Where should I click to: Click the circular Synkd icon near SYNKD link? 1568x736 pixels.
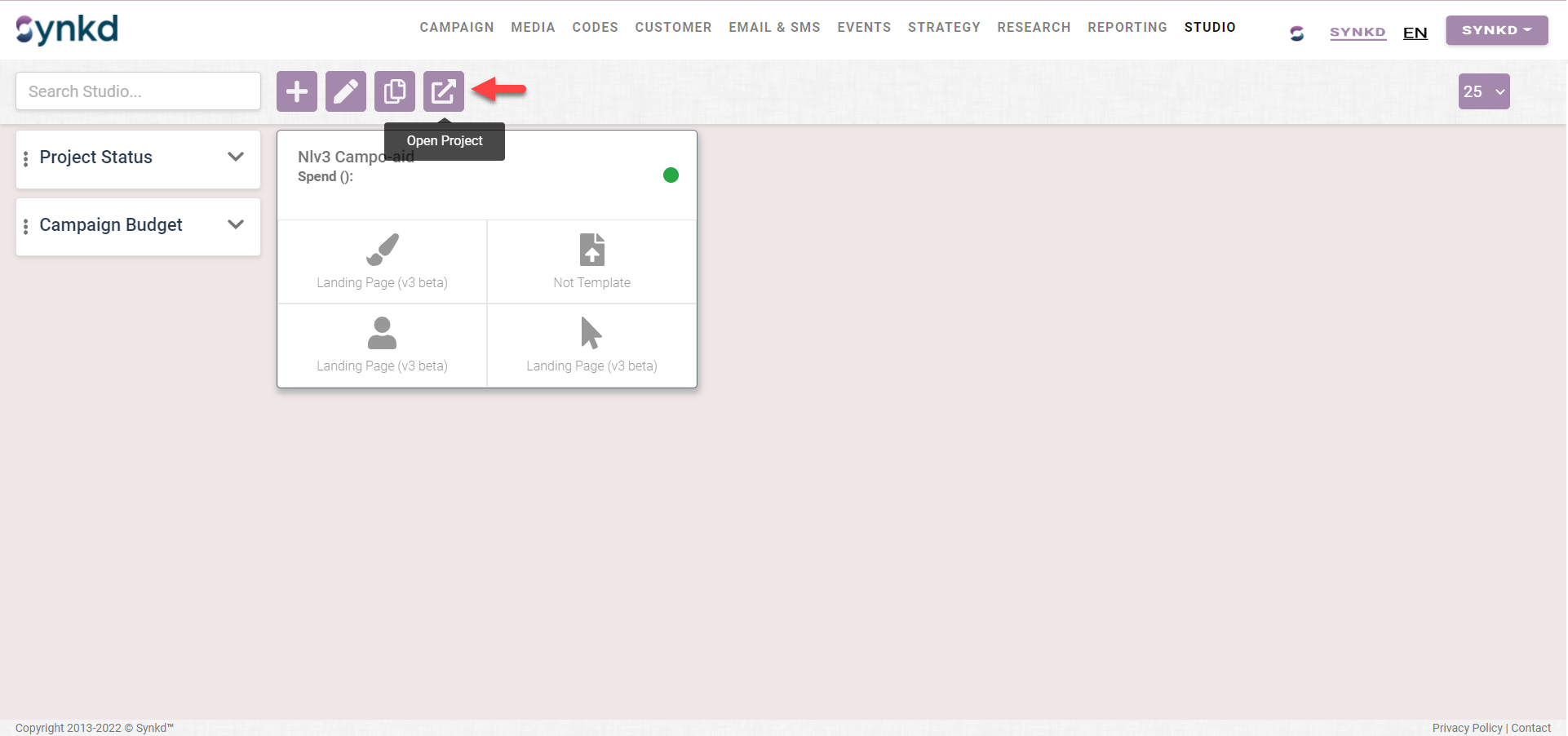click(1296, 33)
